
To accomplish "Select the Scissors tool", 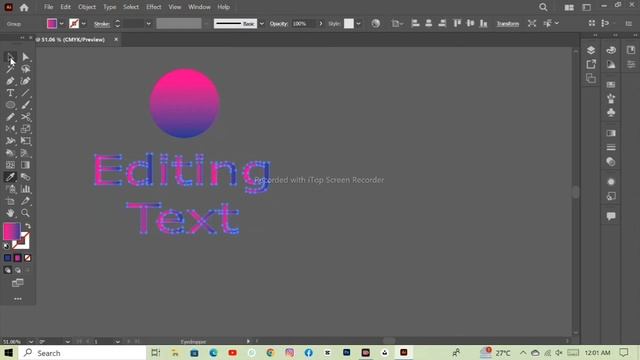I will click(25, 117).
